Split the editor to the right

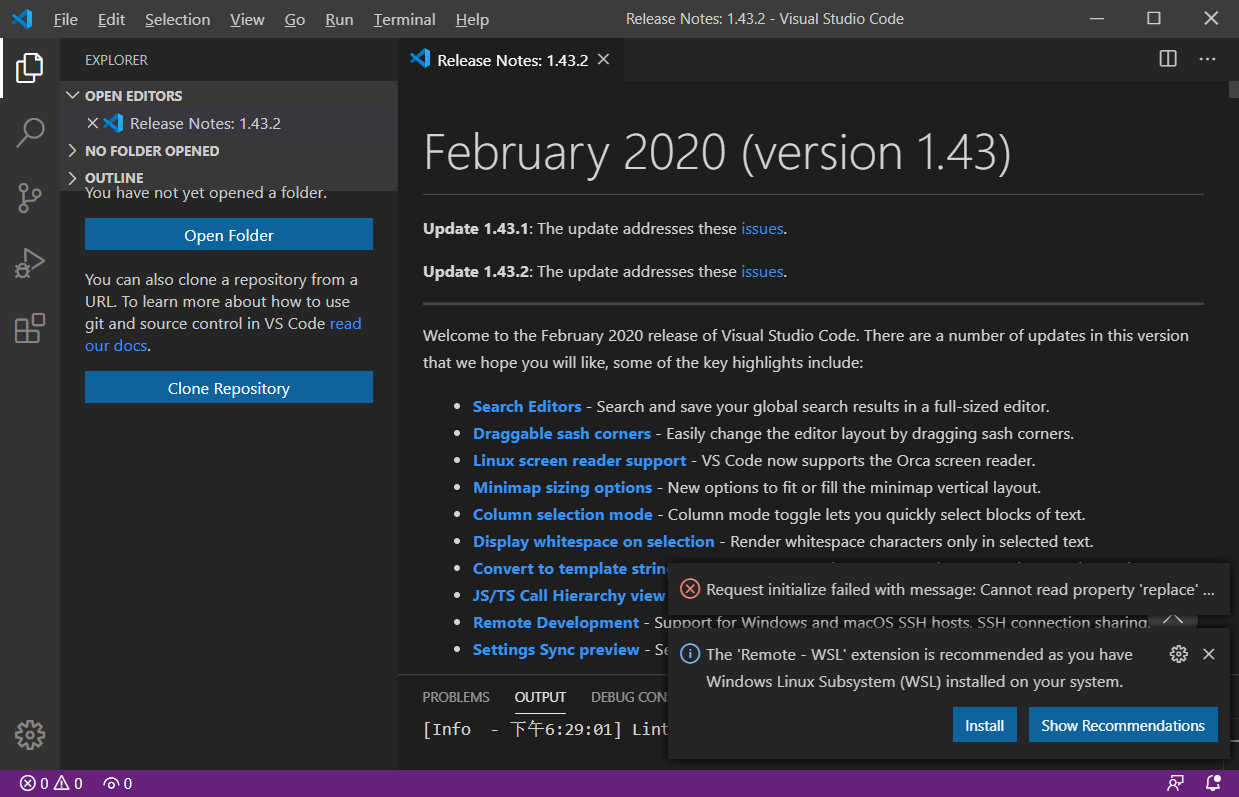[1168, 59]
